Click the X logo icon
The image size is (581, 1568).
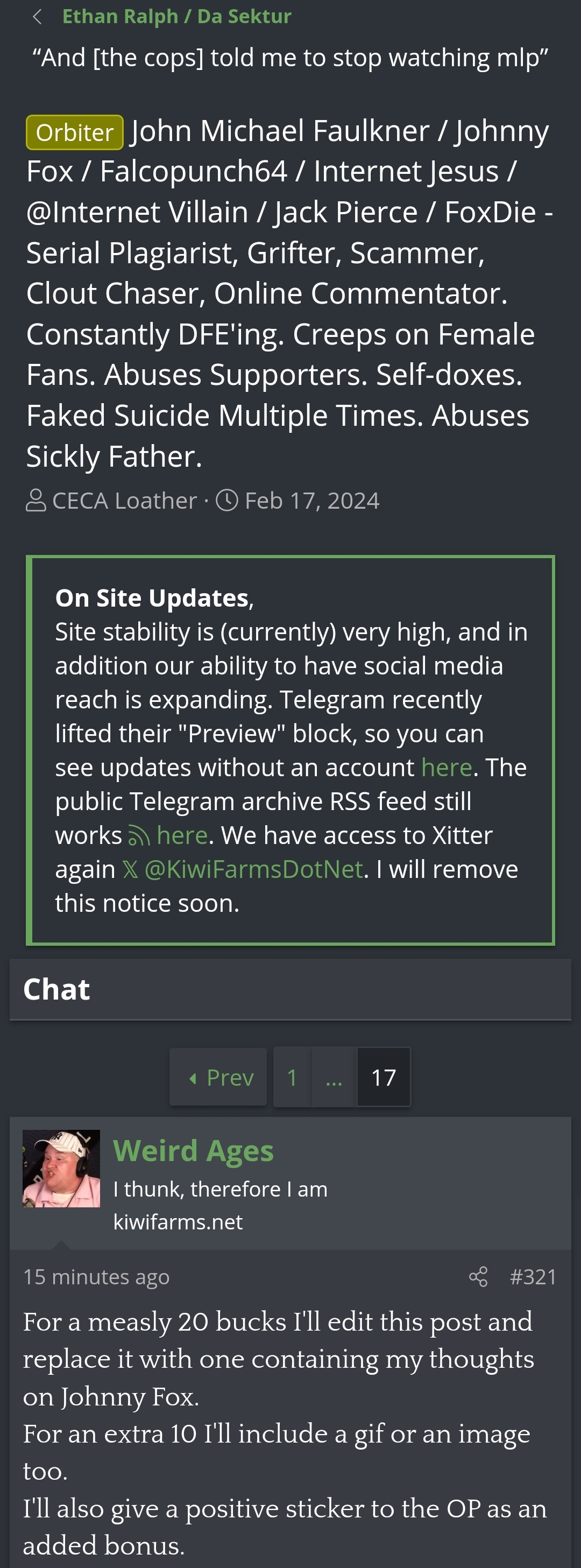(130, 869)
